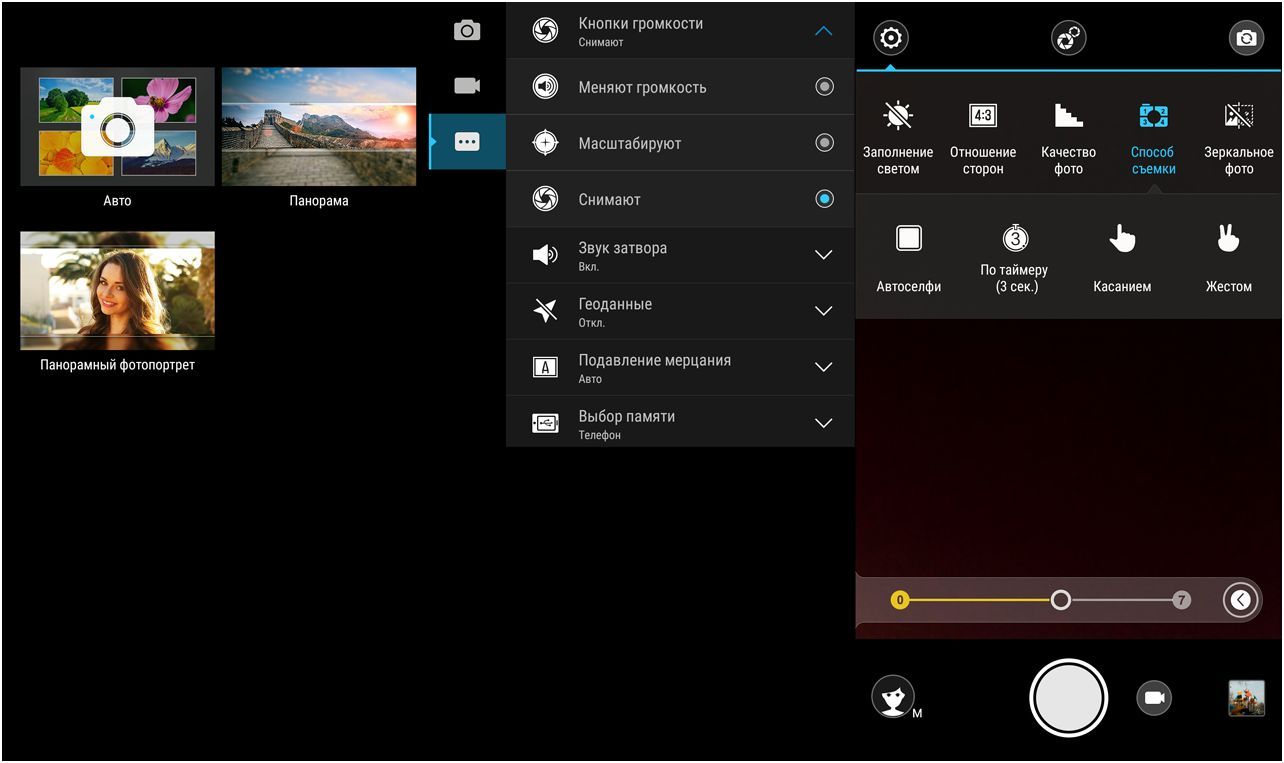Viewport: 1284px width, 763px height.
Task: Click the beauty level slider handle
Action: click(1060, 600)
